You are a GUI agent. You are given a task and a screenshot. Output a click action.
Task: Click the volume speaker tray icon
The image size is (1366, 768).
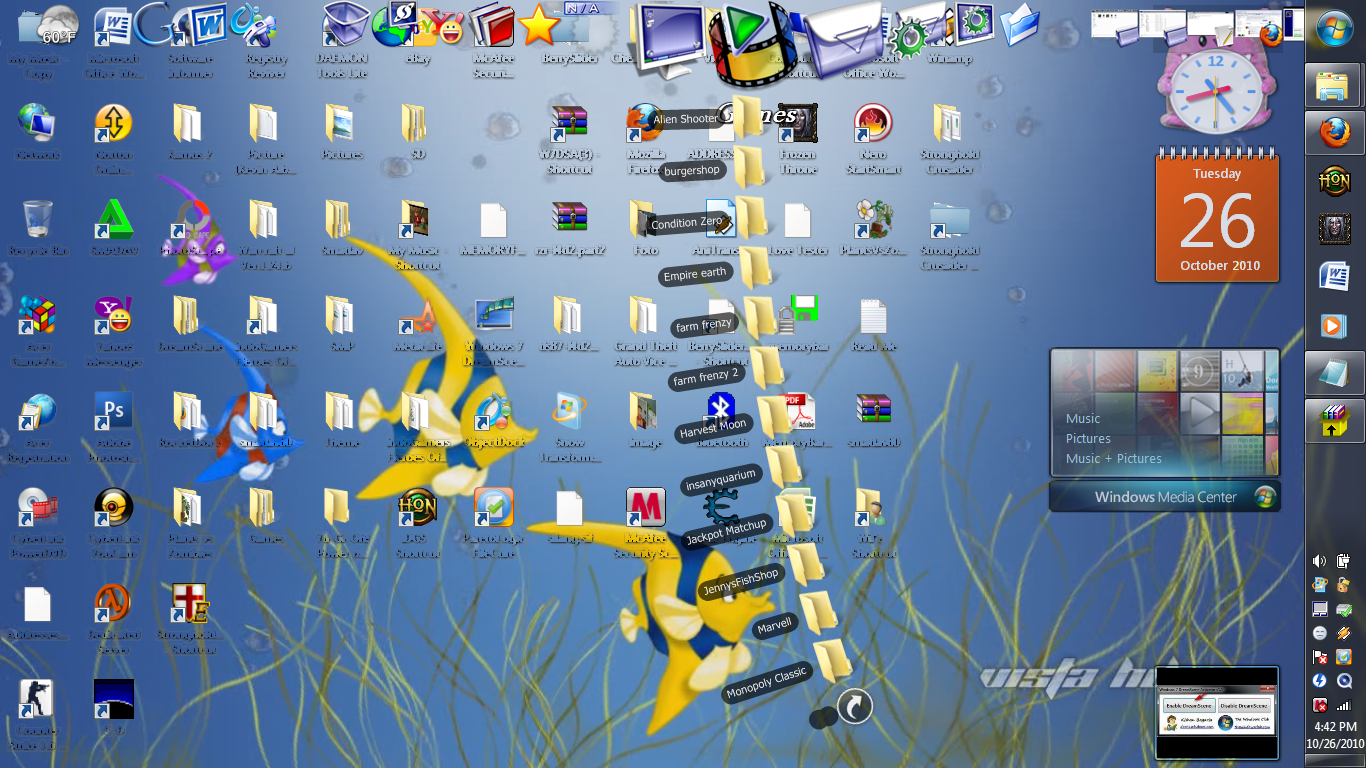pos(1320,561)
